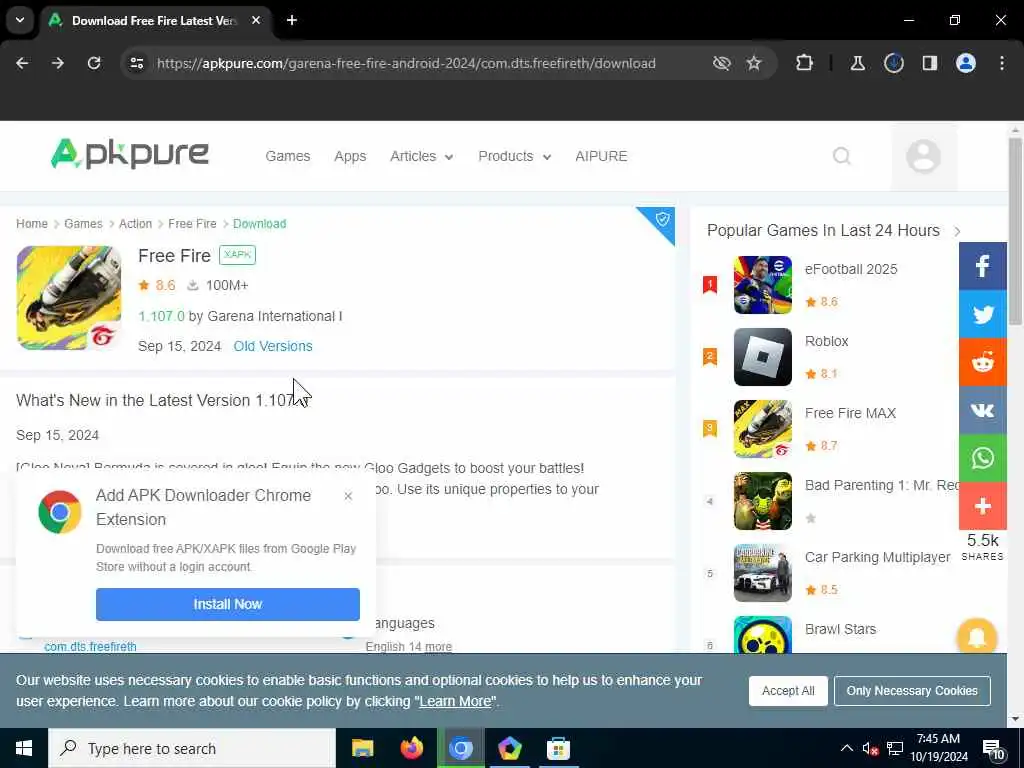Go to Action breadcrumb

tap(135, 223)
